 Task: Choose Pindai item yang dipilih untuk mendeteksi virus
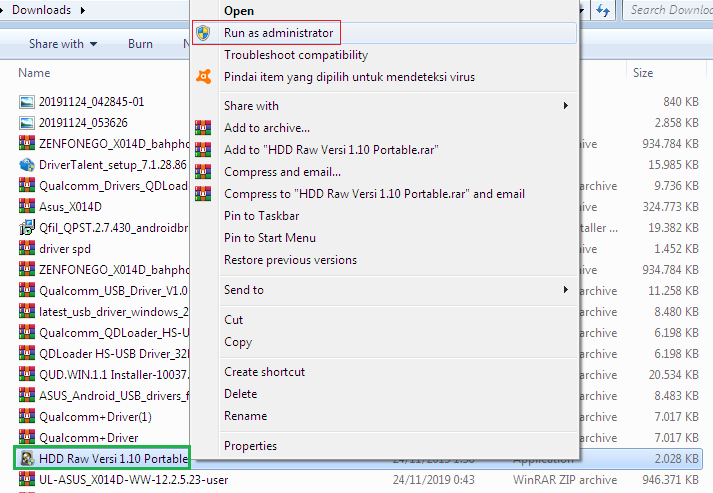coord(349,77)
